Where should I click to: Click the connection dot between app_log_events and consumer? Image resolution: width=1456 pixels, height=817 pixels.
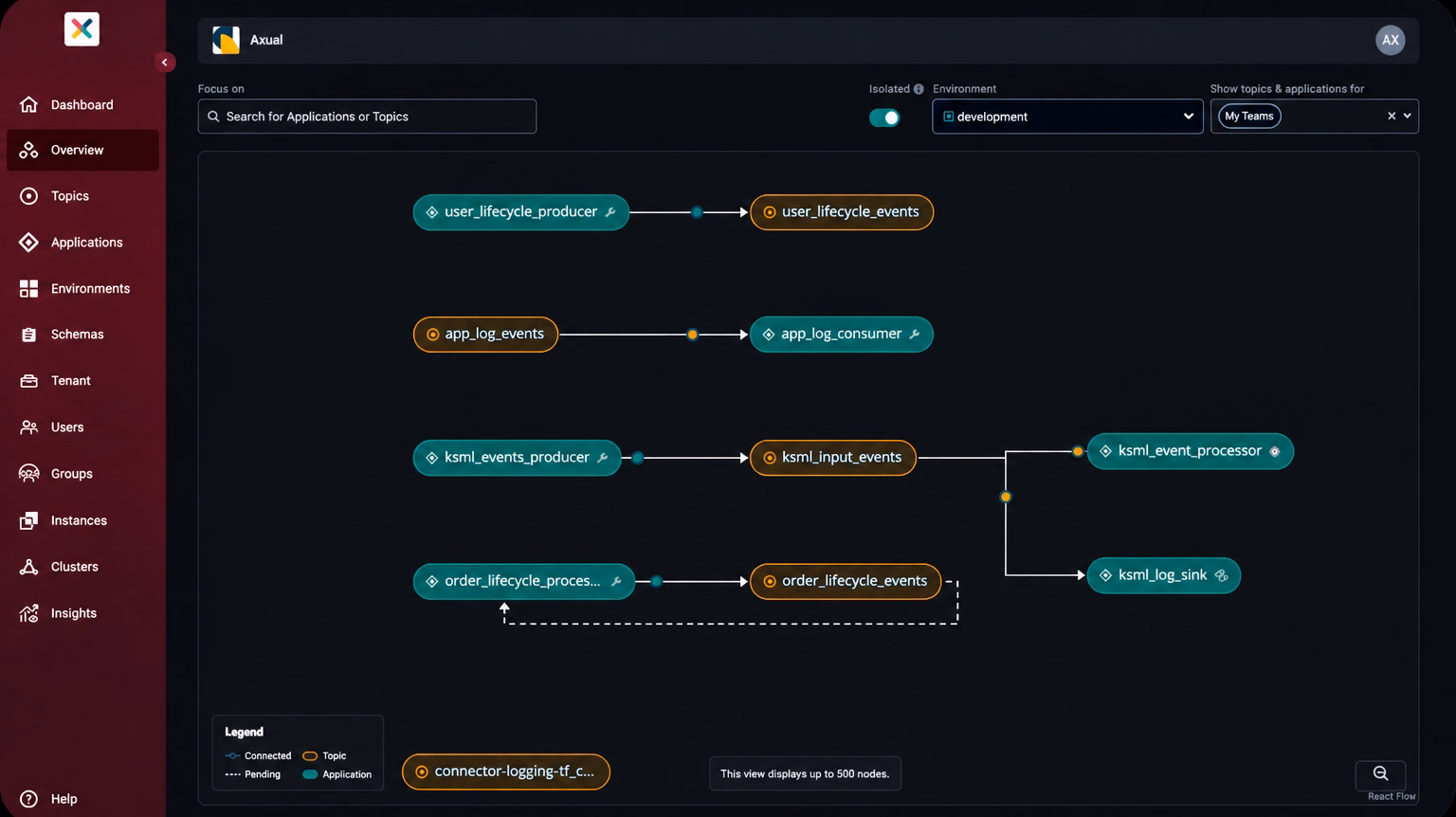[693, 335]
